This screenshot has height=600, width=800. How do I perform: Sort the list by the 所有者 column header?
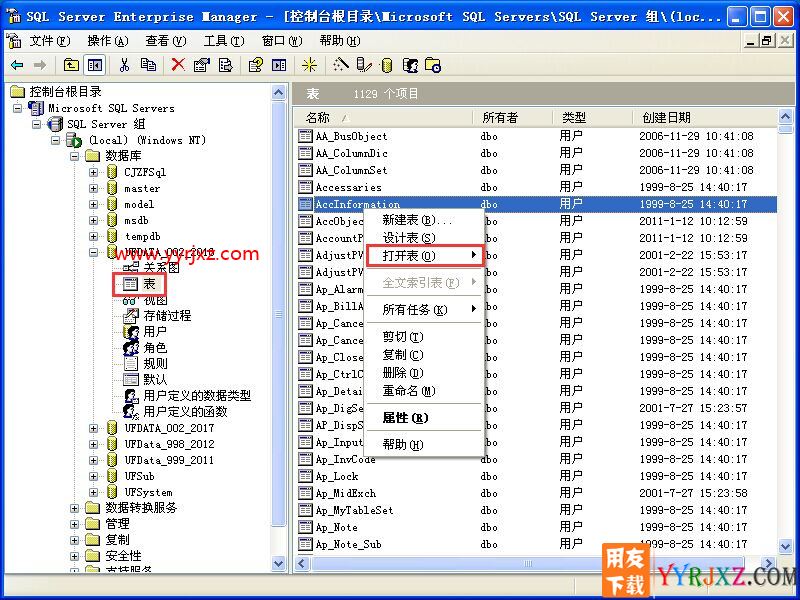pos(513,118)
